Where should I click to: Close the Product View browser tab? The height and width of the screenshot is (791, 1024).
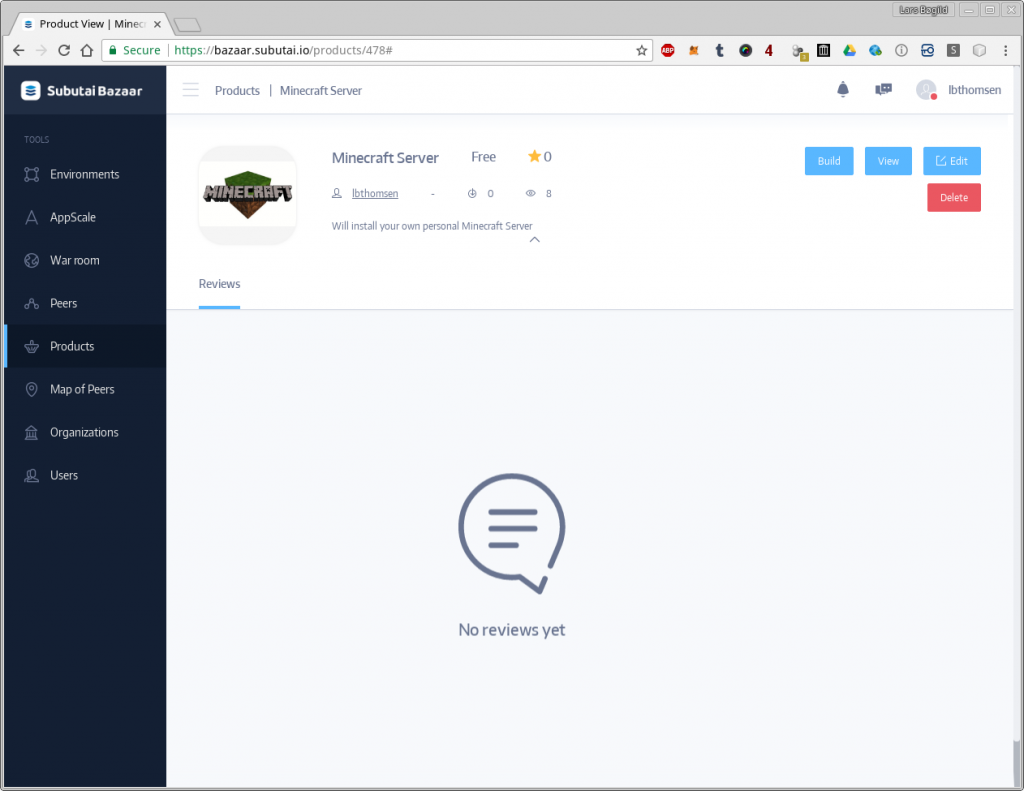click(x=157, y=24)
